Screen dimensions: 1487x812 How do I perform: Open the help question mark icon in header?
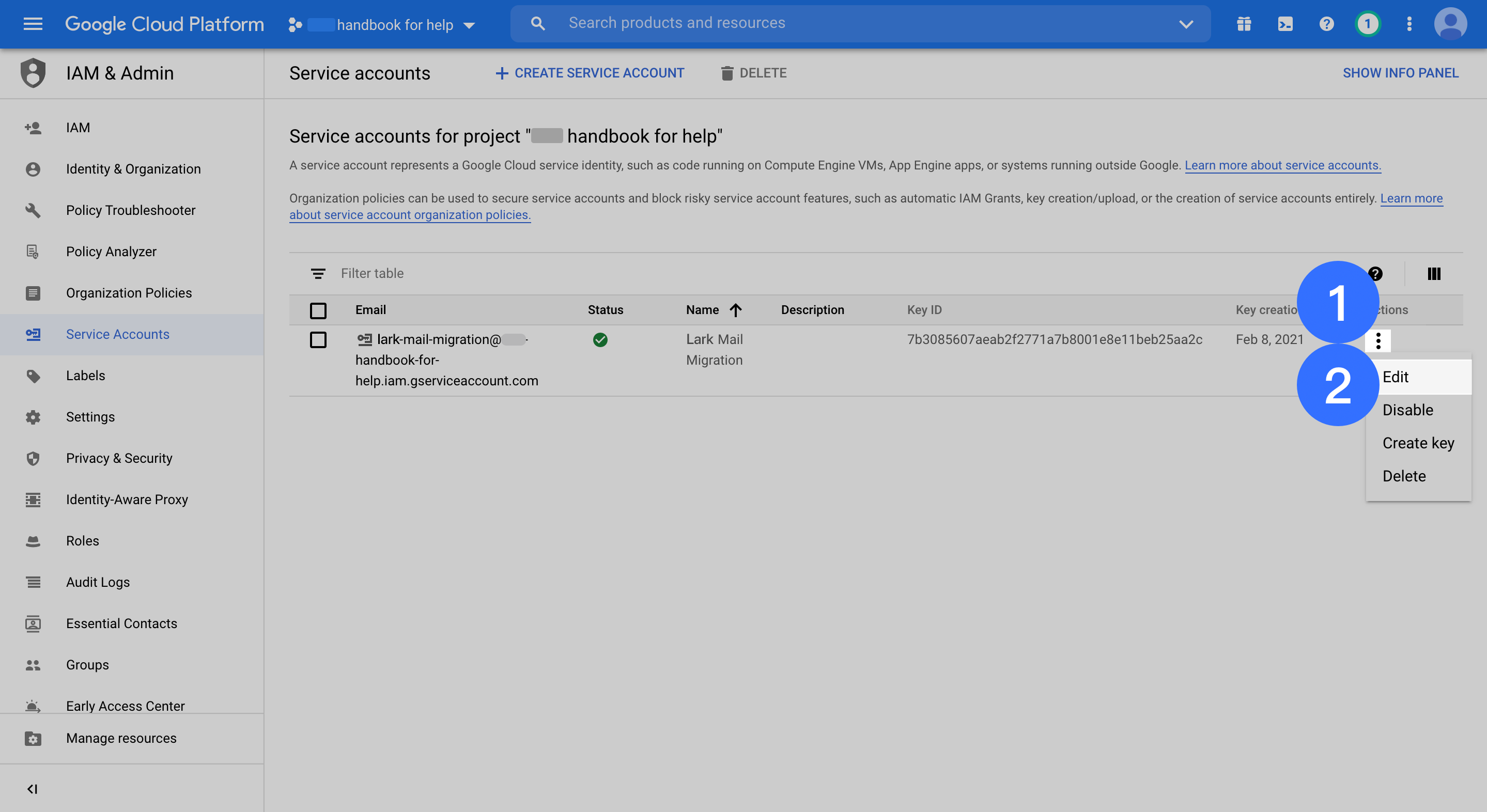(1326, 24)
